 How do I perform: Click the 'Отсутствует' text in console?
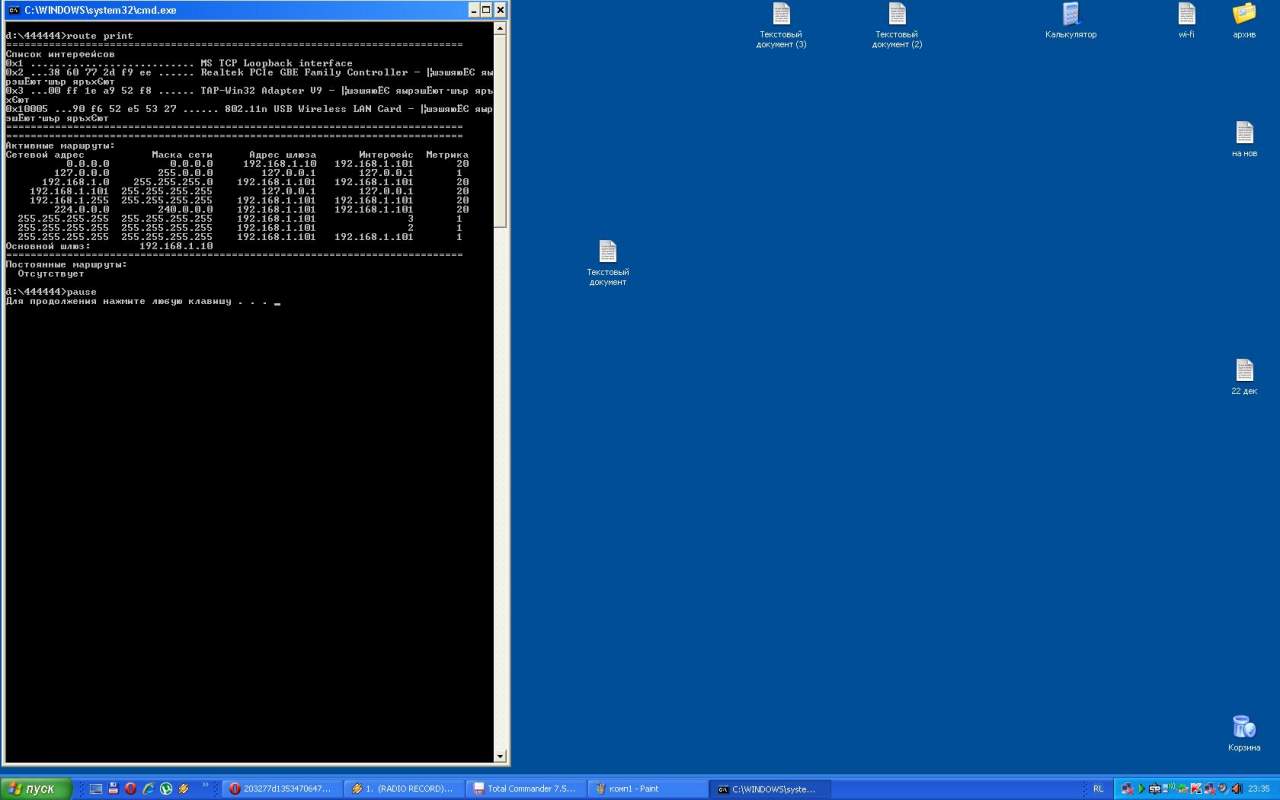click(x=51, y=274)
